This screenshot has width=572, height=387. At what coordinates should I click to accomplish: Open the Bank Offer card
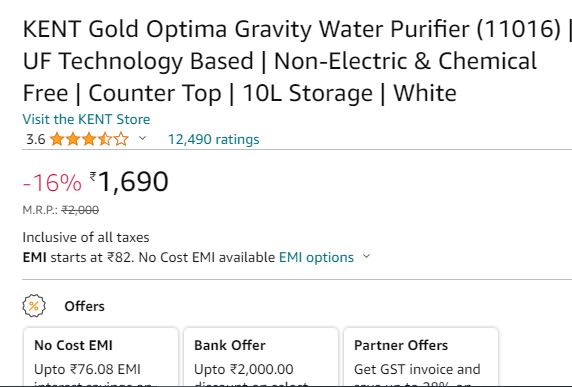click(x=261, y=356)
